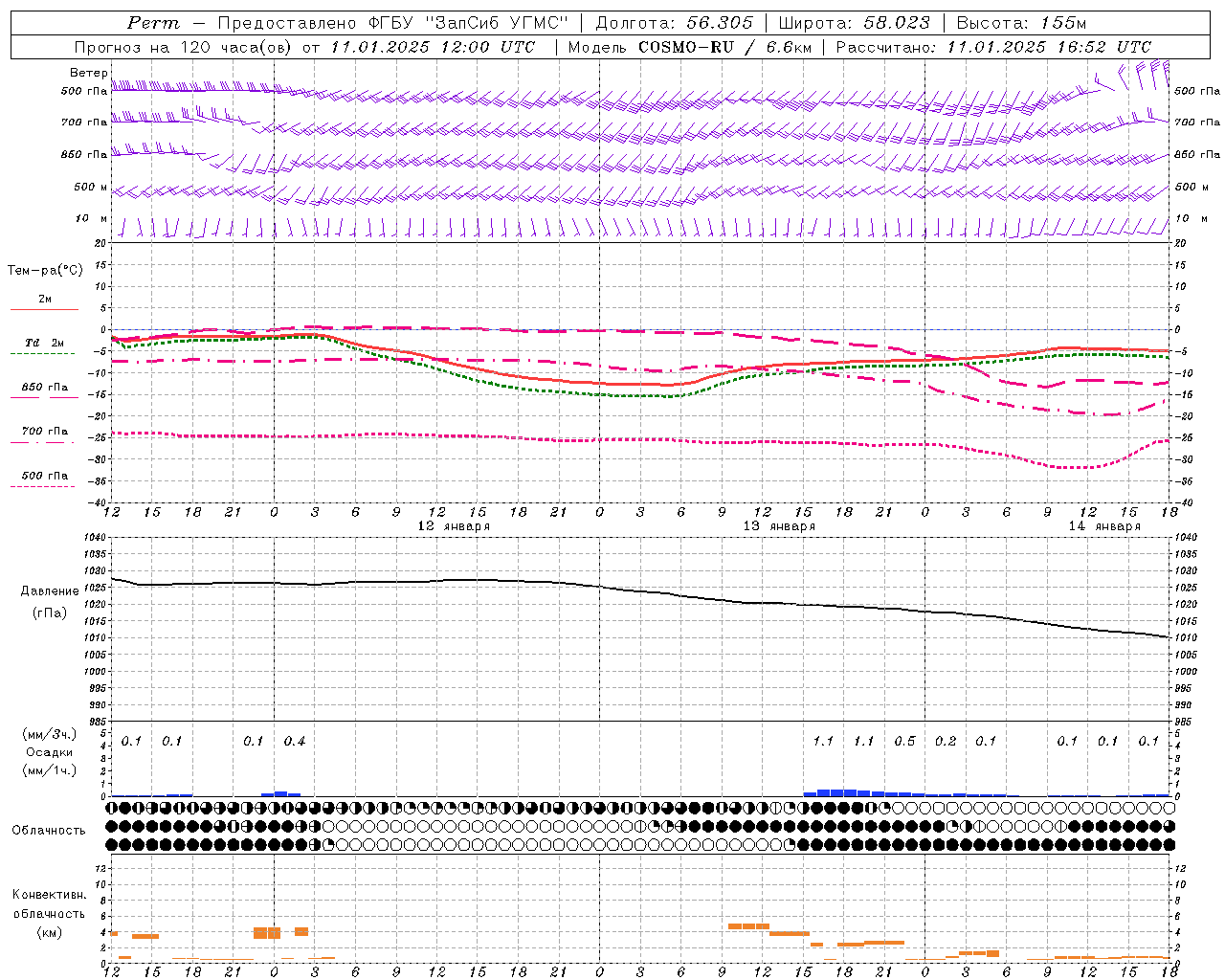Click the 850 гПа temperature legend entry
The image size is (1225, 980).
(44, 388)
